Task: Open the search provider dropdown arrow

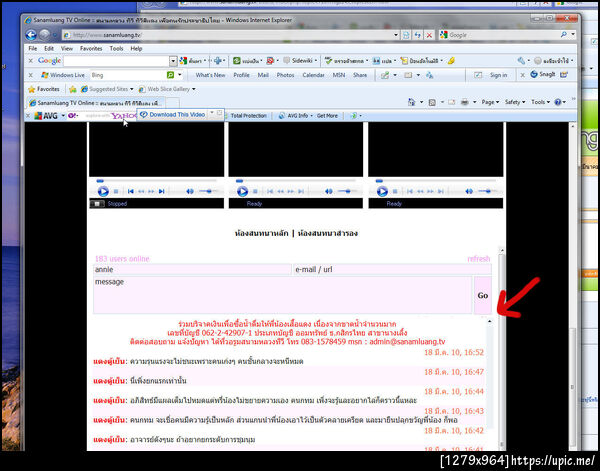Action: pos(573,35)
